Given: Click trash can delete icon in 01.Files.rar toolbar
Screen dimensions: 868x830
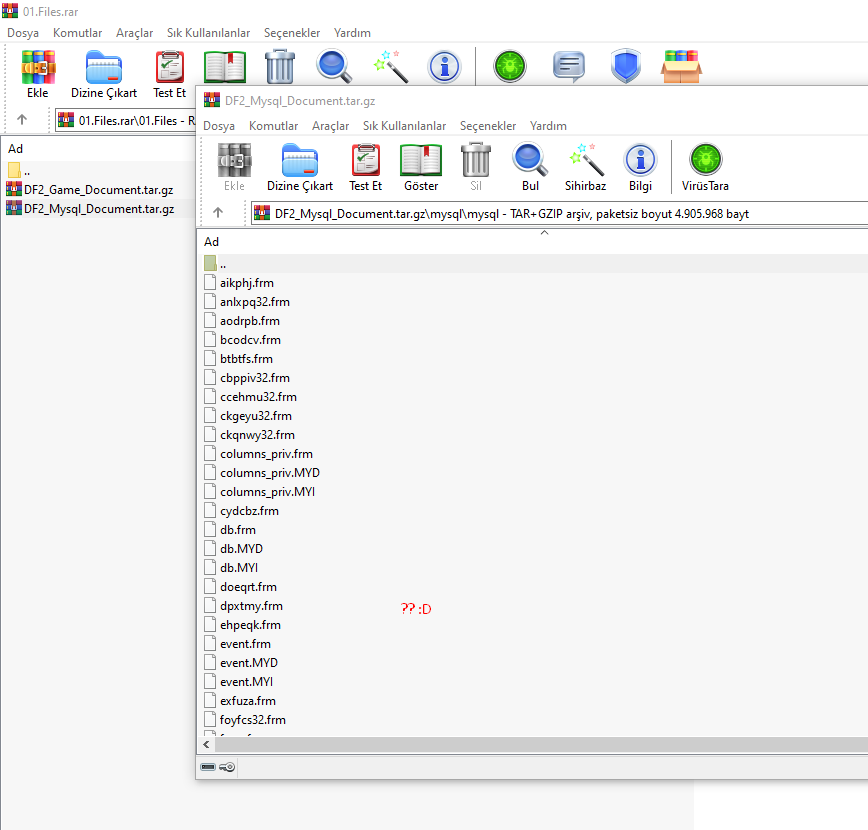Looking at the screenshot, I should click(280, 66).
